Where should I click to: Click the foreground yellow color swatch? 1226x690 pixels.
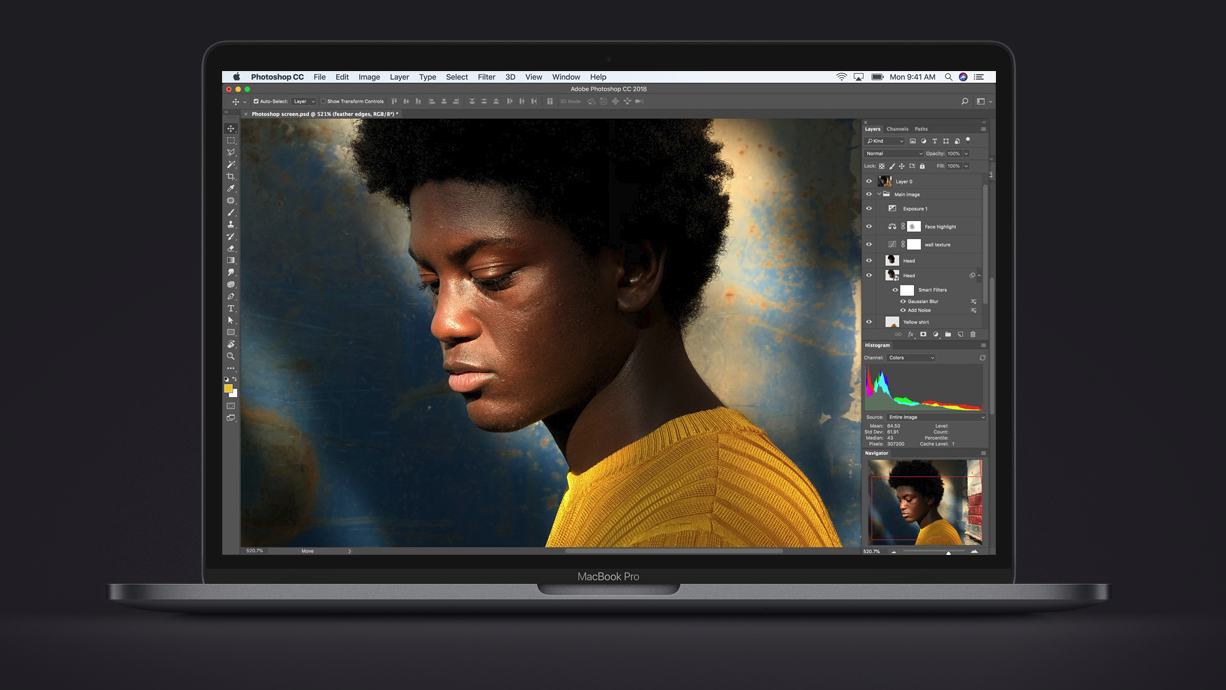tap(229, 389)
